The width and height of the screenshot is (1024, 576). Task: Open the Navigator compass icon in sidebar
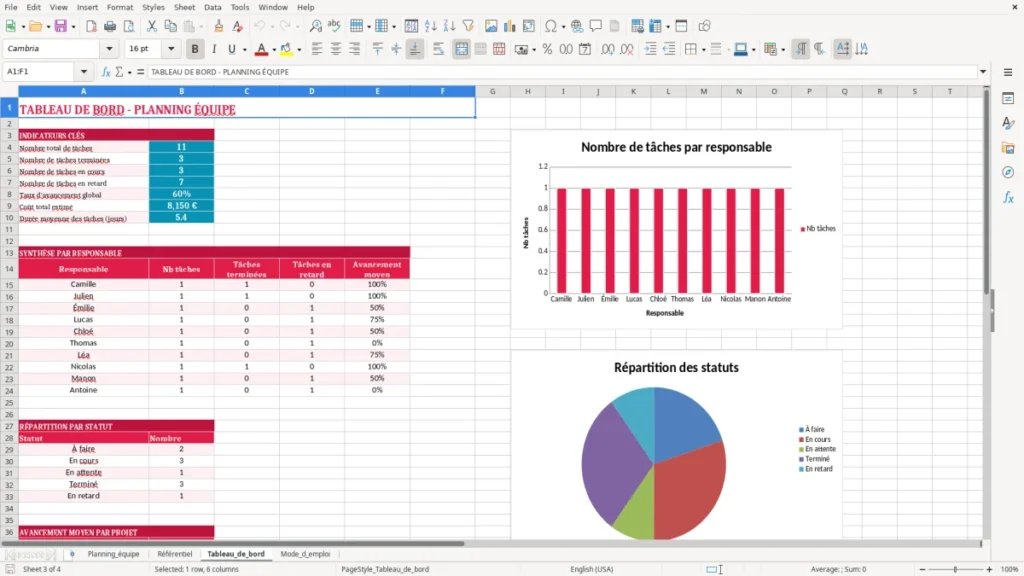[x=1008, y=172]
